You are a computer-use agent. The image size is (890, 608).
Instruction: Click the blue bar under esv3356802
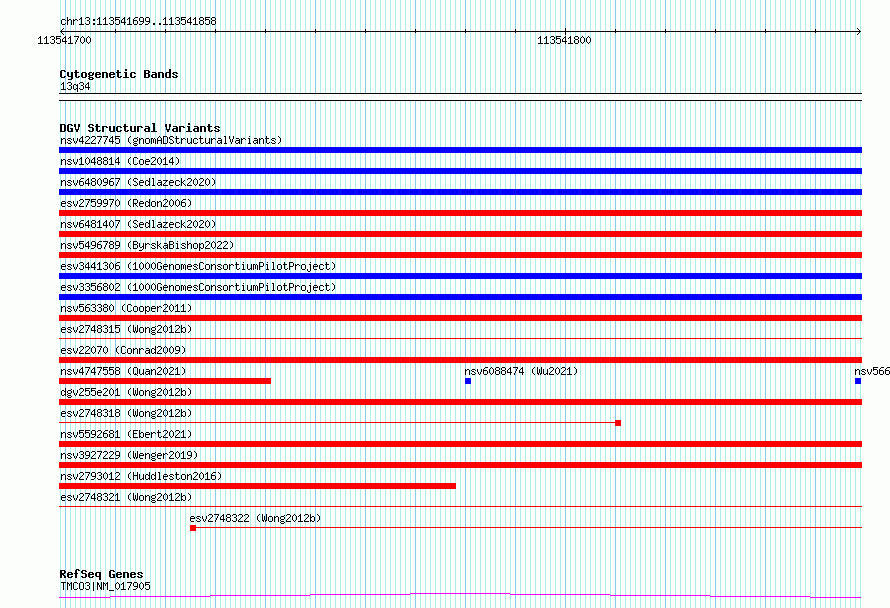(x=460, y=297)
